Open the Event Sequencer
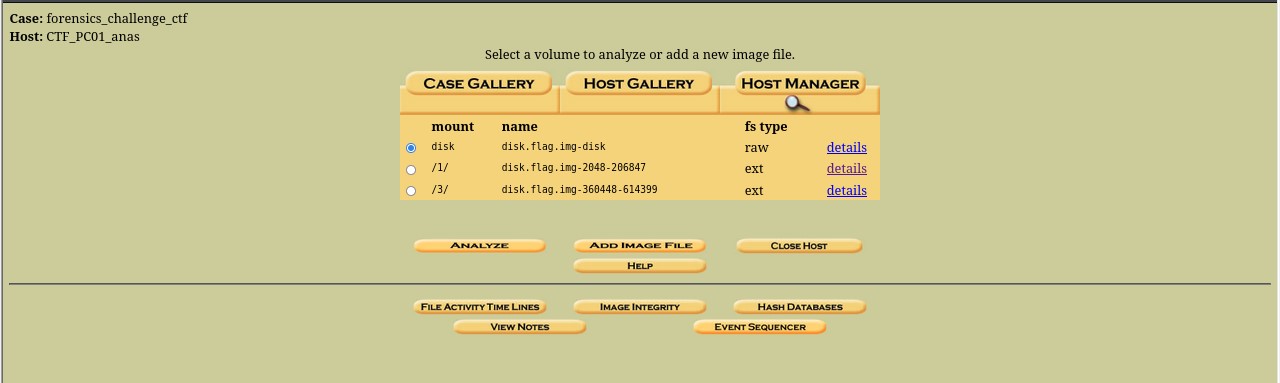Screen dimensions: 1280x383 [x=760, y=327]
